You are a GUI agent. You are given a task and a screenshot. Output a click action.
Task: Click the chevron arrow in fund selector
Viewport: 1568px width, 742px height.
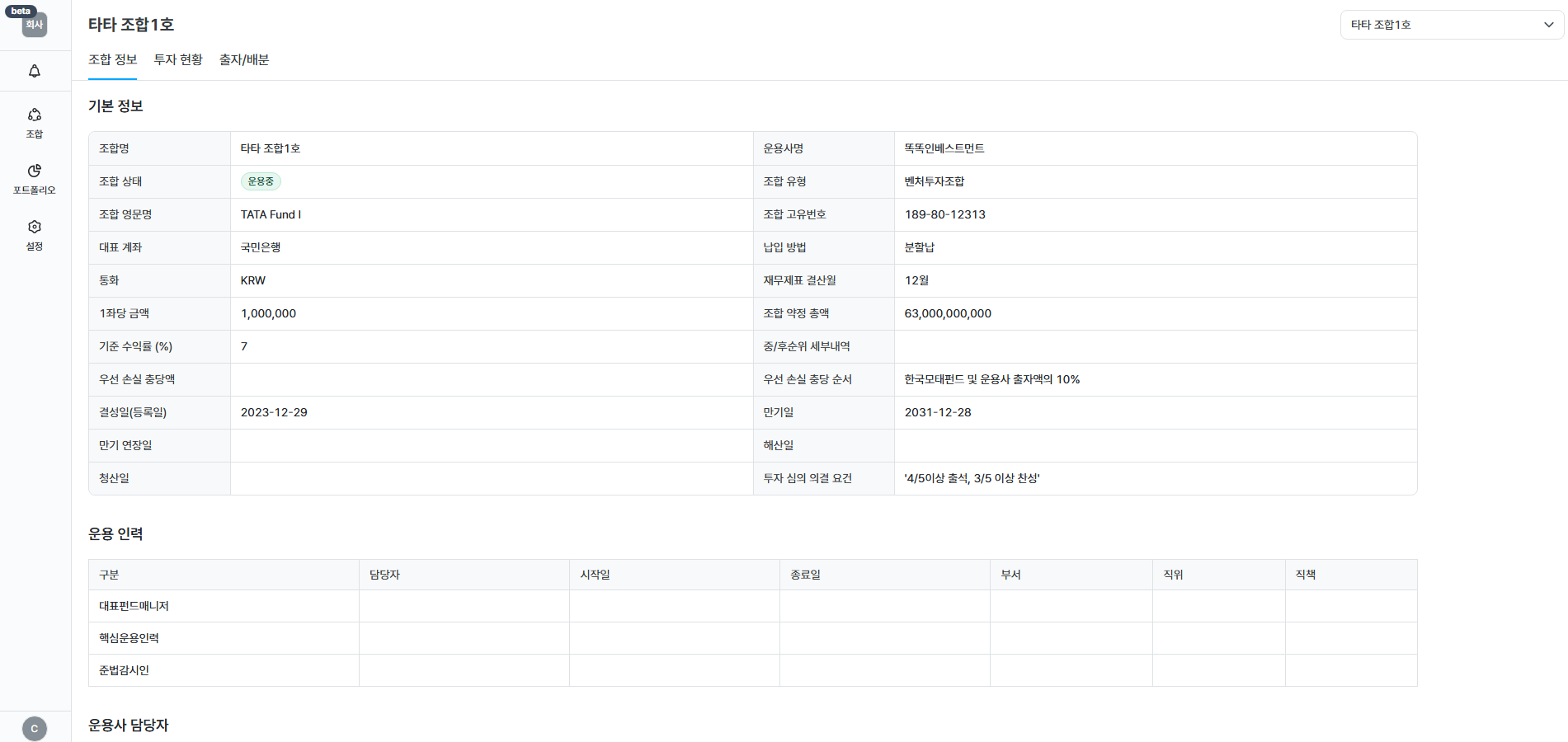point(1548,25)
